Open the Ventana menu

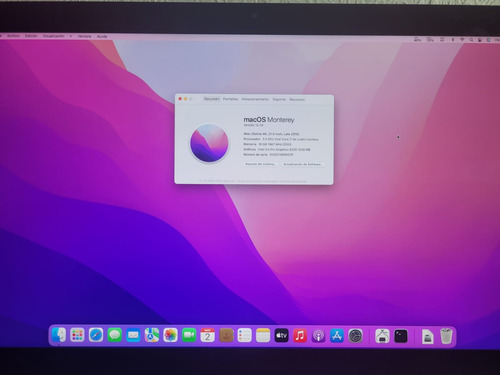[x=84, y=36]
